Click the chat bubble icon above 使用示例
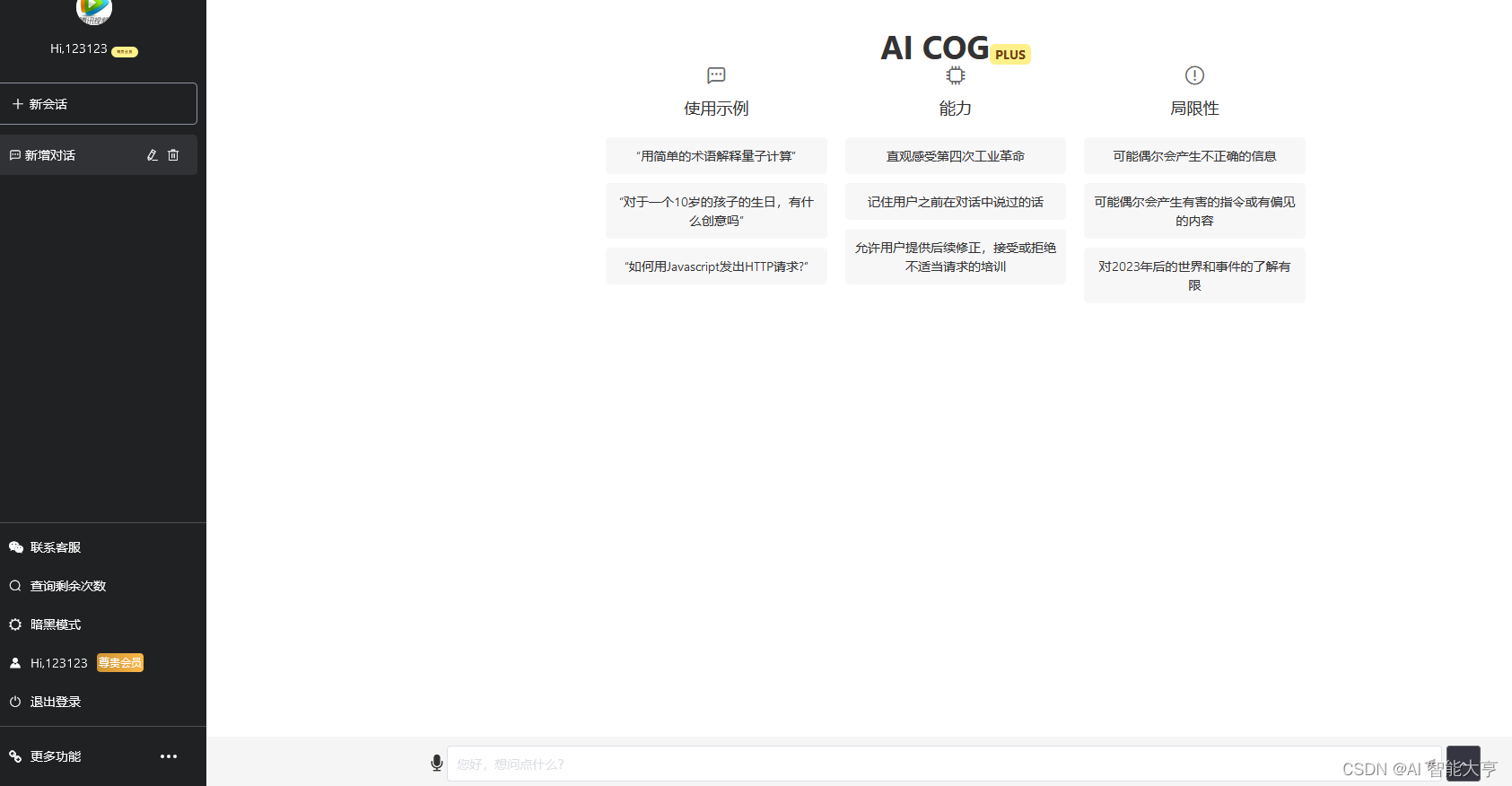 click(716, 75)
